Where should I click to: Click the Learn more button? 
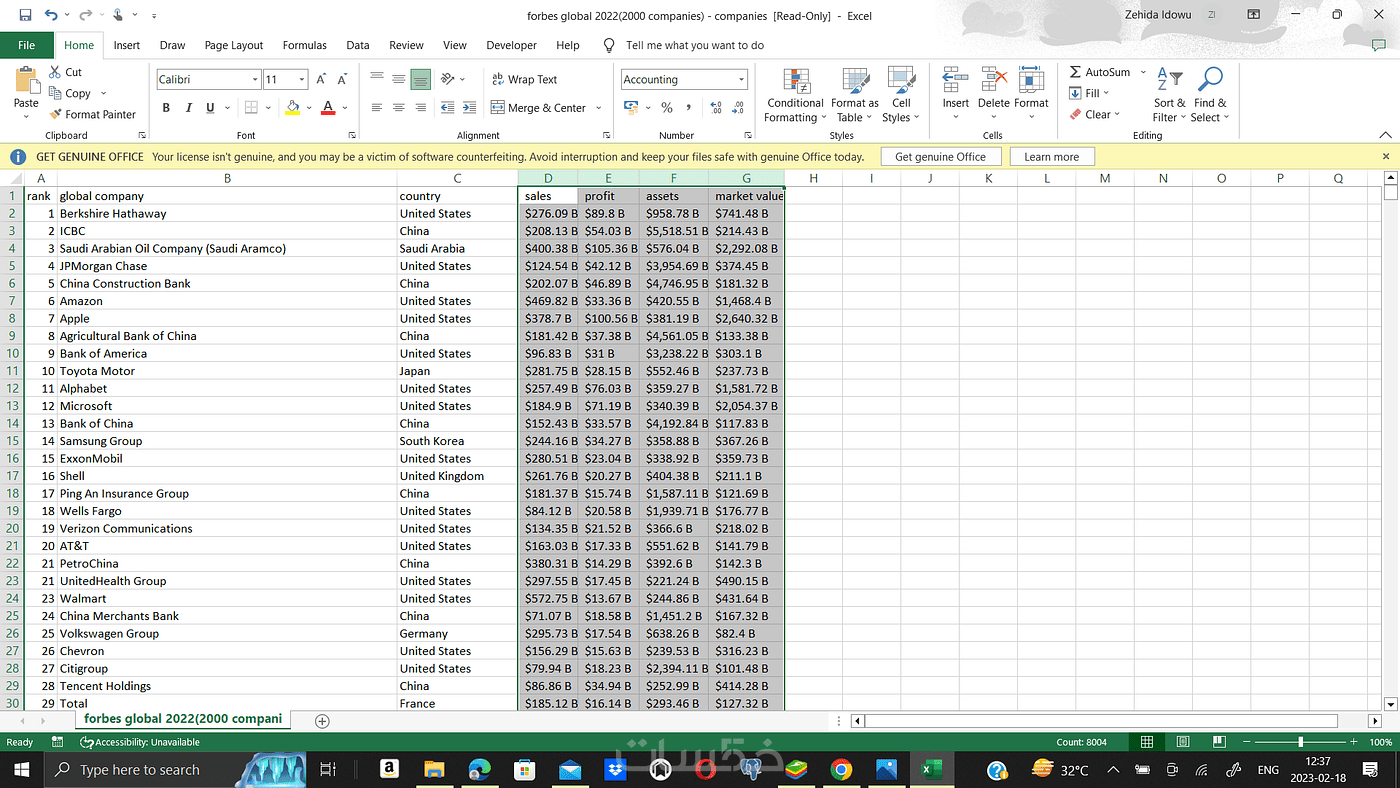(1052, 157)
